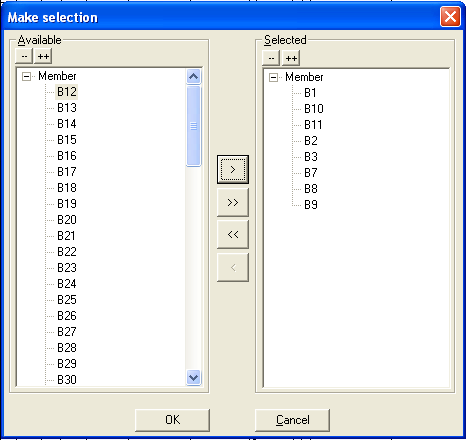The width and height of the screenshot is (466, 440).
Task: Select member B10 in Selected list
Action: [x=314, y=109]
